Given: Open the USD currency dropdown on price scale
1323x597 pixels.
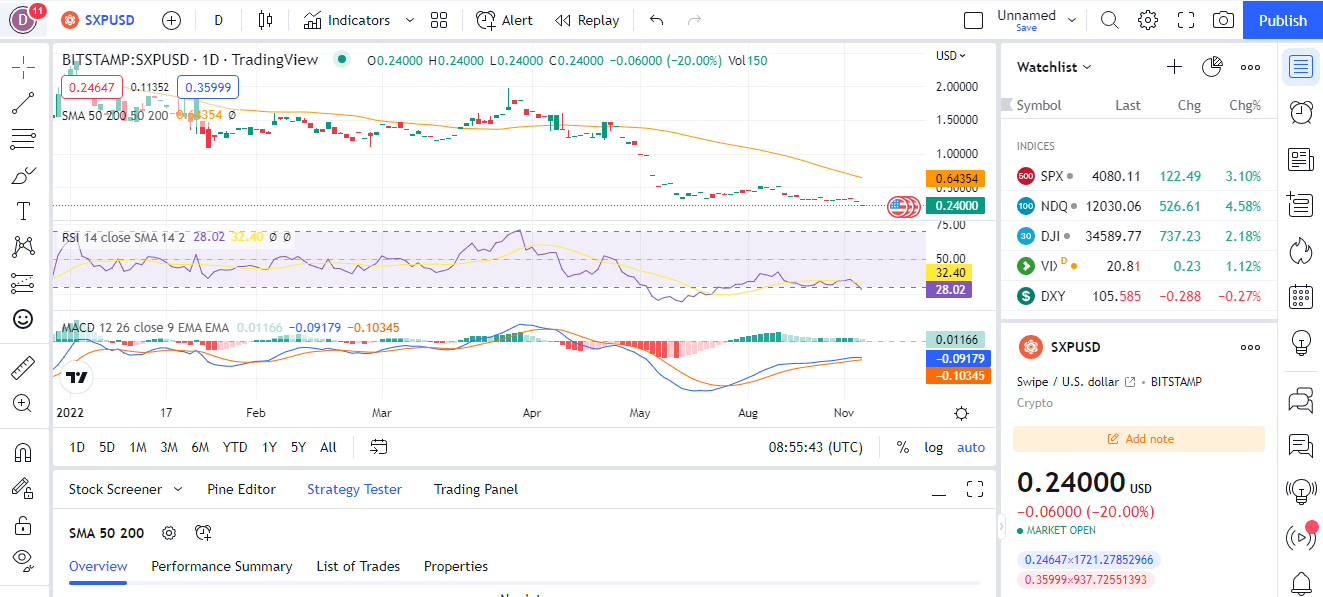Looking at the screenshot, I should tap(951, 56).
